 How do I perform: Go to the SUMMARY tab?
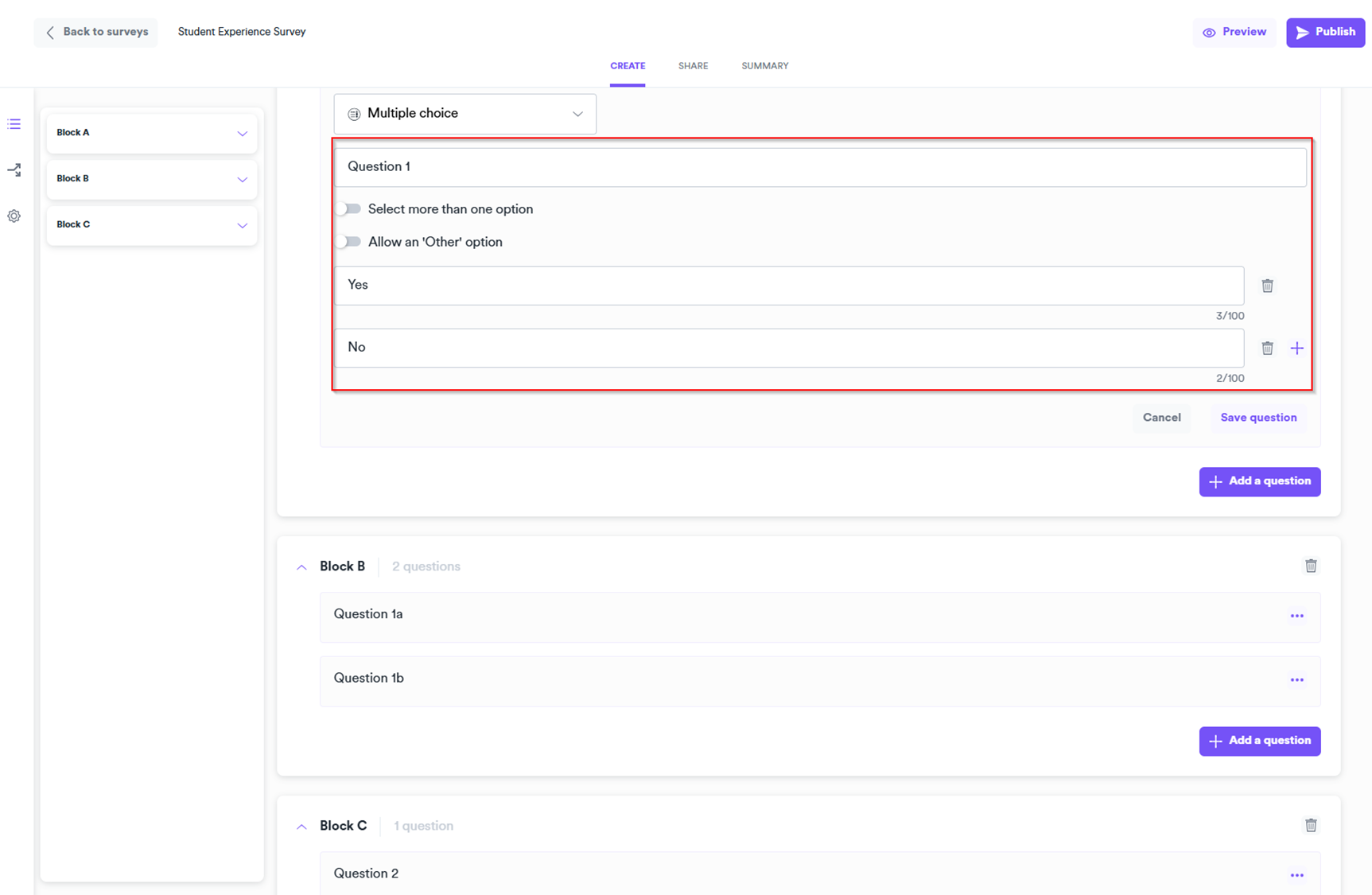coord(764,66)
